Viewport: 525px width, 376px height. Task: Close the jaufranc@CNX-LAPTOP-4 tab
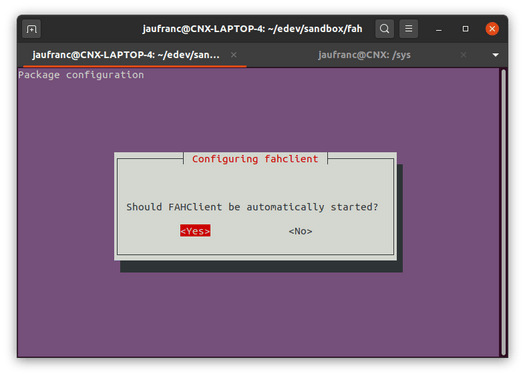pos(234,55)
